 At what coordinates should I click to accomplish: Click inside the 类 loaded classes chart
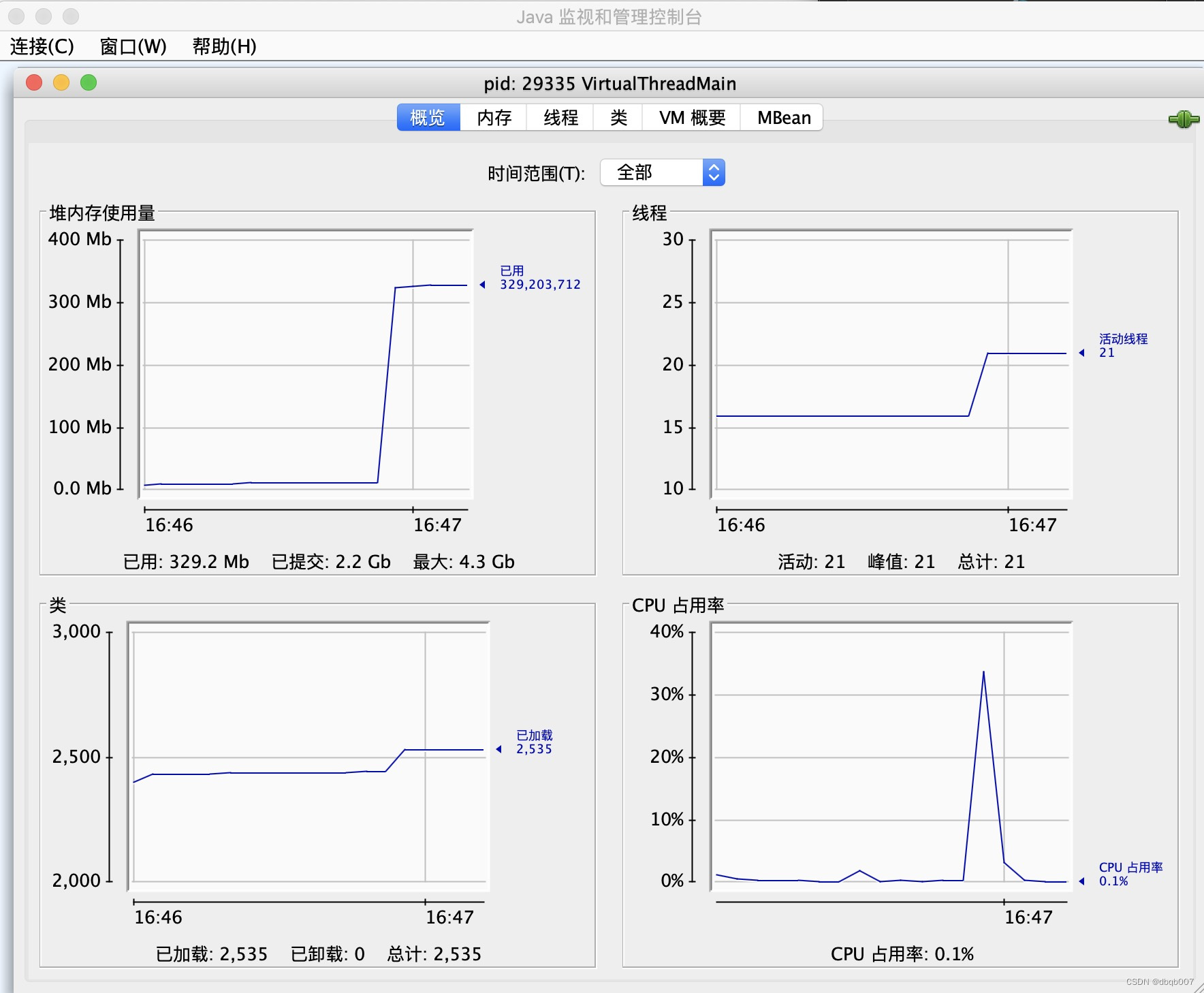[x=308, y=757]
